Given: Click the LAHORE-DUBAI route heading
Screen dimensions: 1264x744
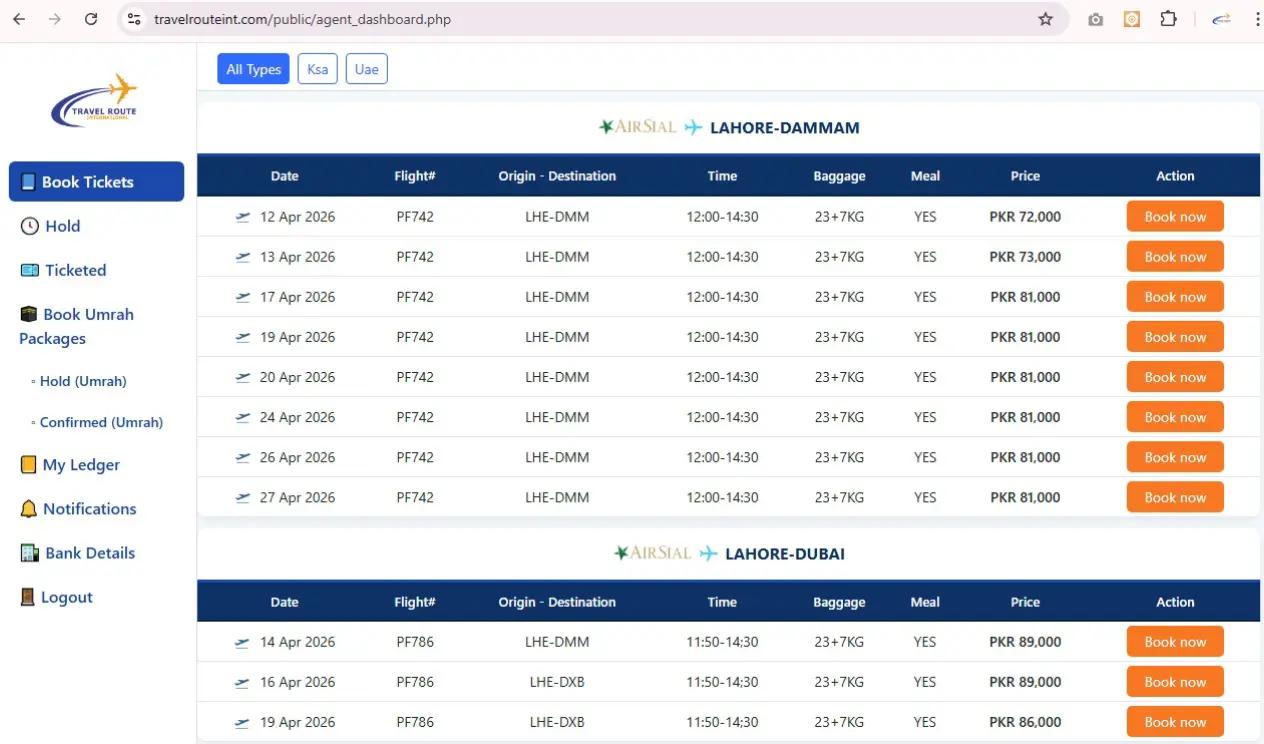Looking at the screenshot, I should point(785,554).
